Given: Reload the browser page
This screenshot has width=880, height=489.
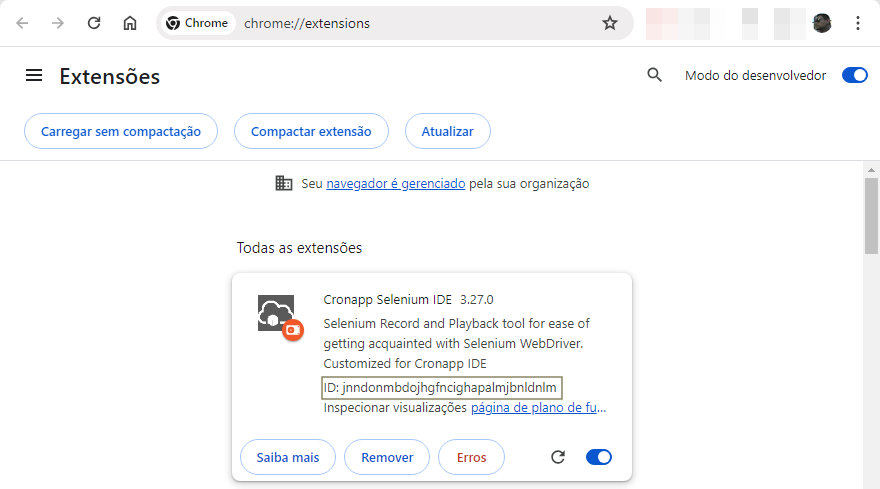Looking at the screenshot, I should coord(94,23).
